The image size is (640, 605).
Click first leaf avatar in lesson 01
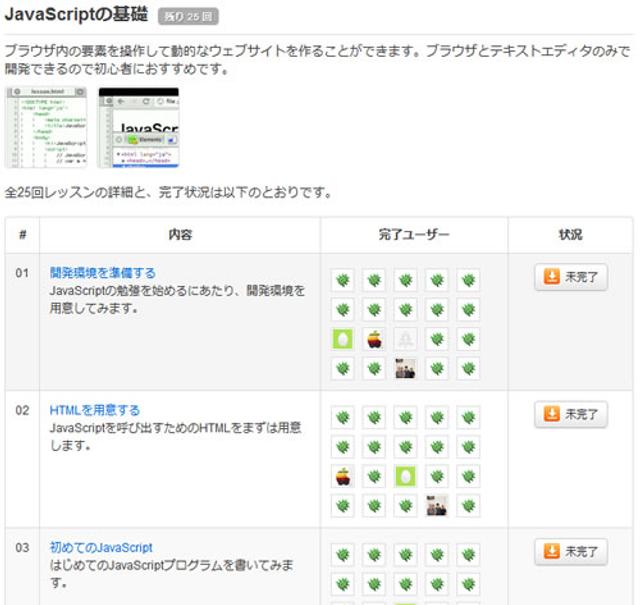point(342,280)
